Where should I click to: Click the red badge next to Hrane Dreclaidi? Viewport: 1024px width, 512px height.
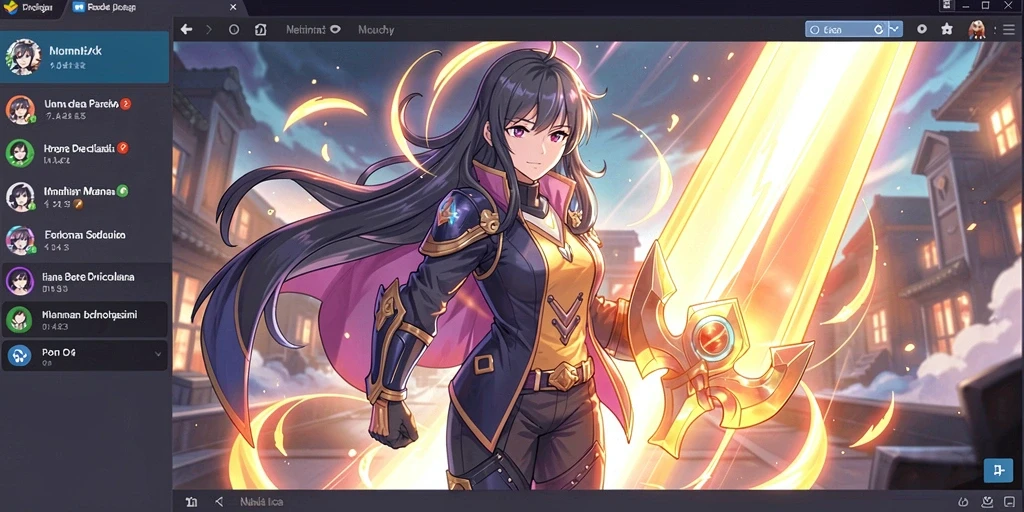pyautogui.click(x=123, y=148)
